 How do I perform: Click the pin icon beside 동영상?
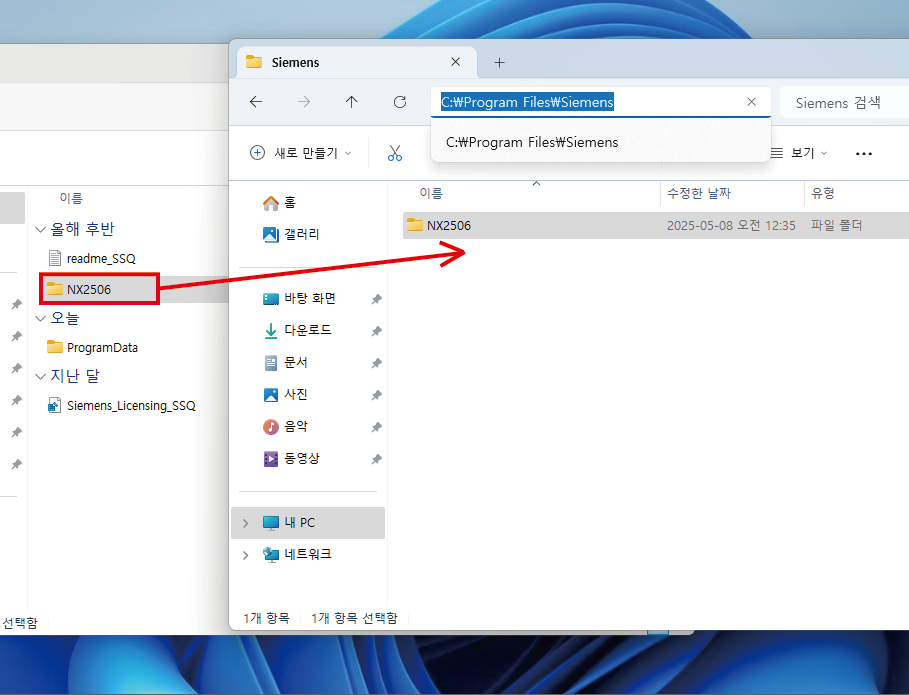tap(376, 459)
